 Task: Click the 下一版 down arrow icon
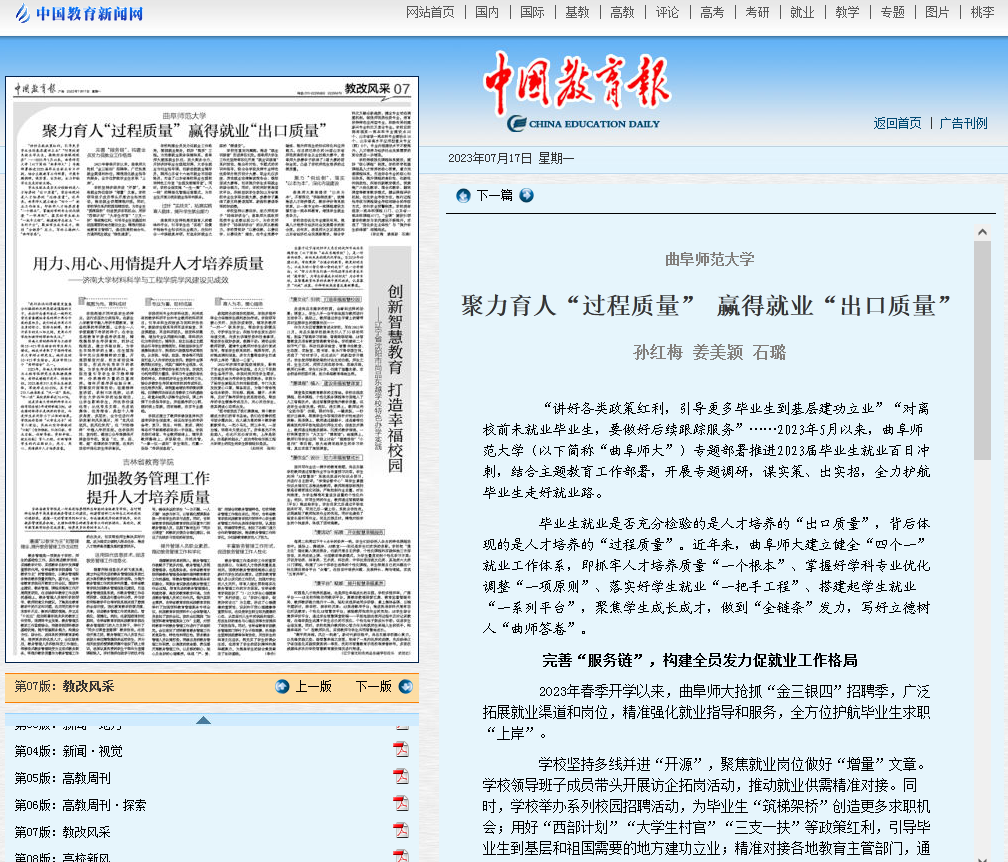click(x=405, y=687)
